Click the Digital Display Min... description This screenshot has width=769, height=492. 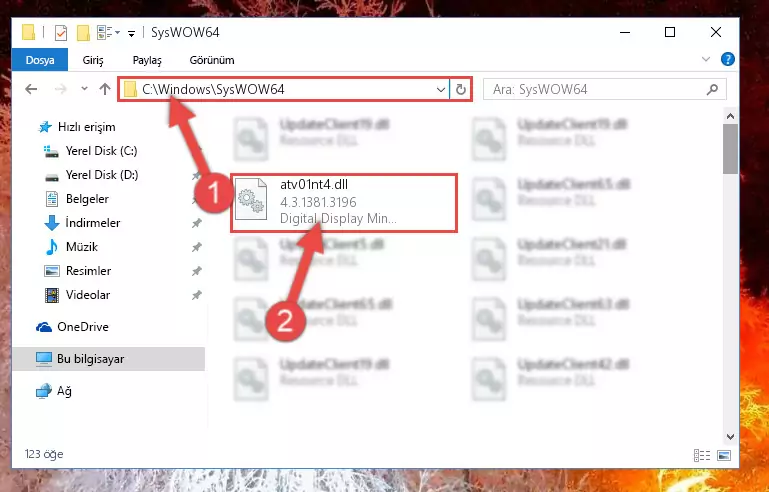[x=338, y=218]
